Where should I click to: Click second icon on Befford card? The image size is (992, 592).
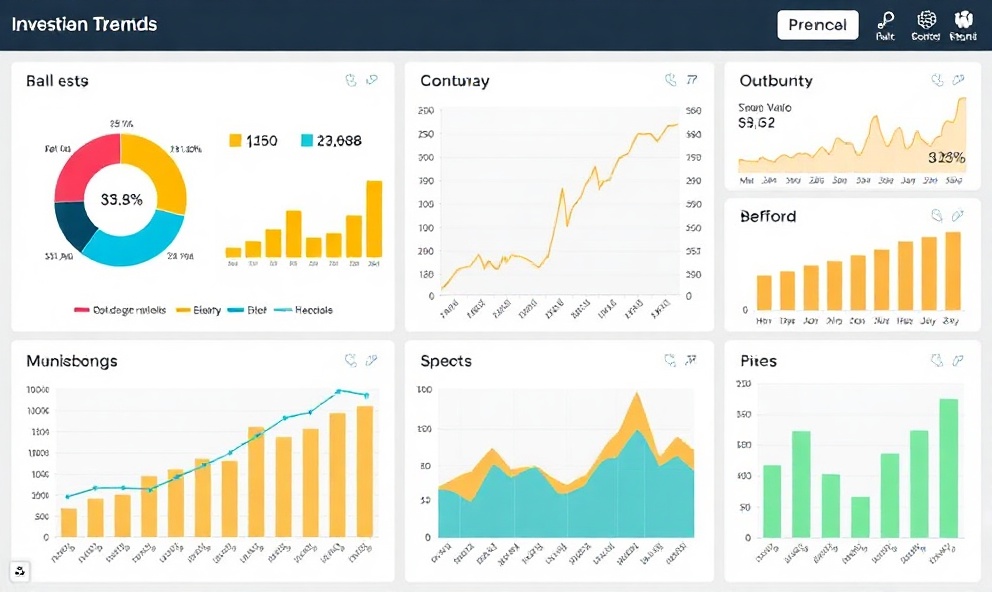(958, 216)
